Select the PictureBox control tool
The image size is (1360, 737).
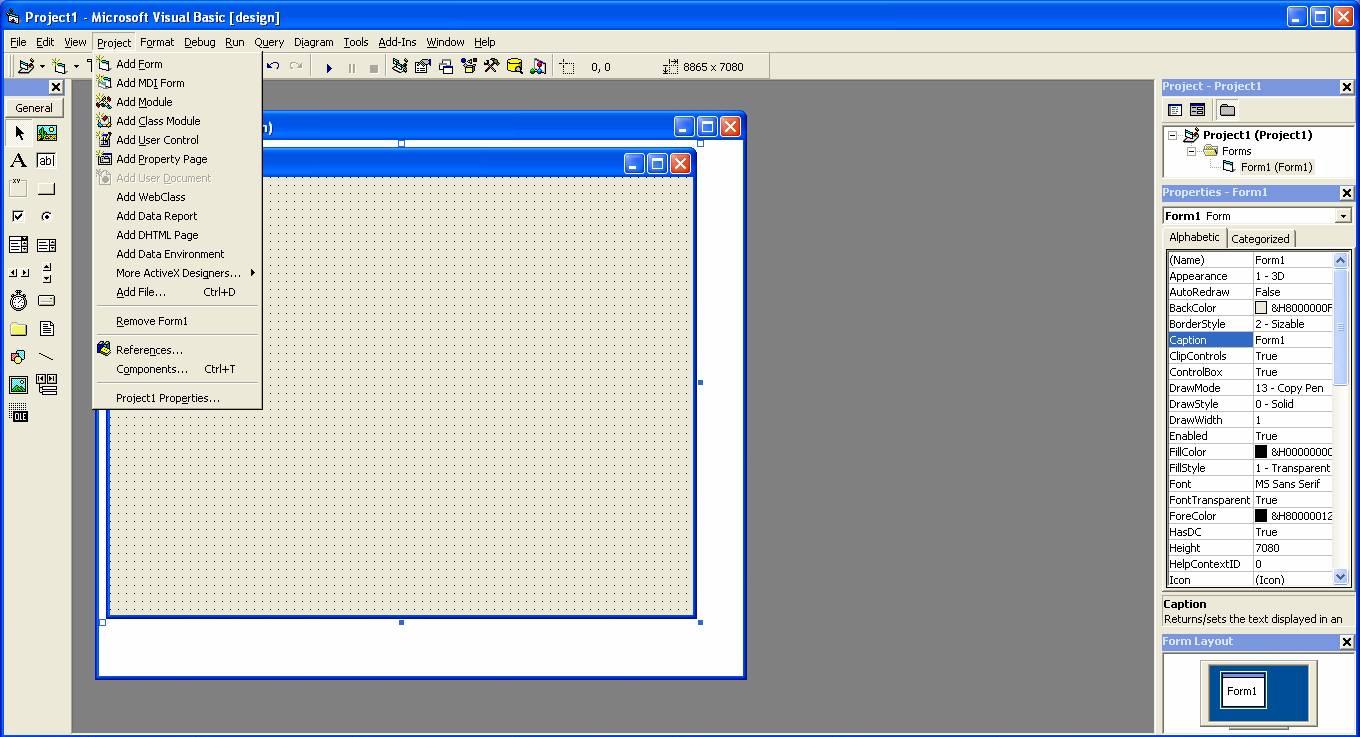pyautogui.click(x=46, y=133)
